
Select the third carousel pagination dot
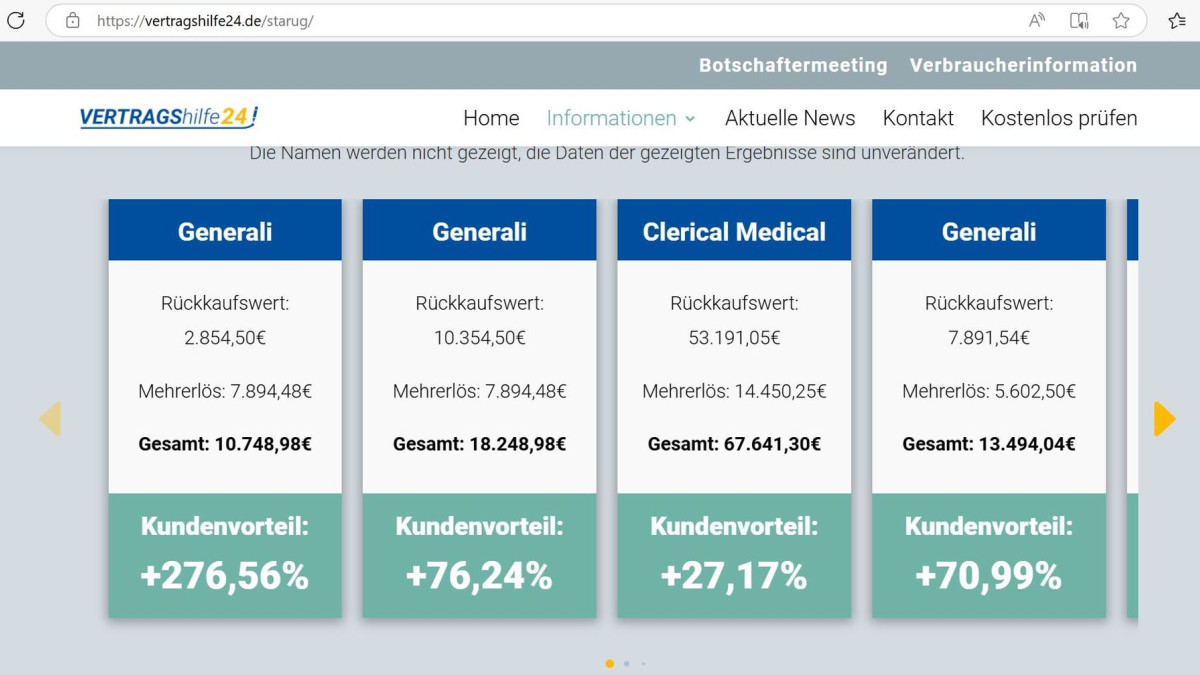tap(643, 663)
